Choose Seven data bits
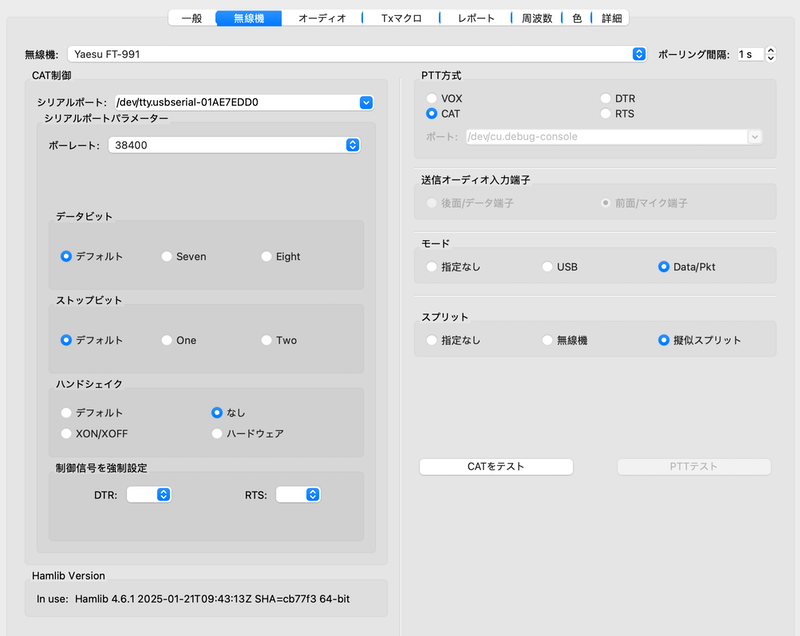This screenshot has width=800, height=636. 167,257
